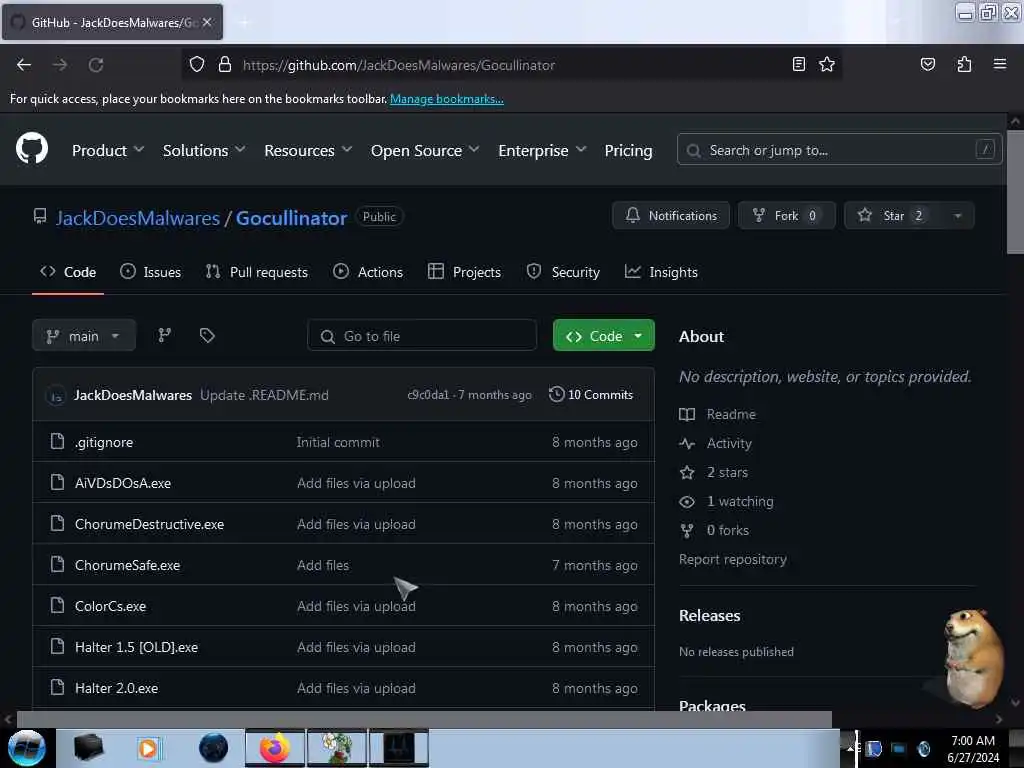This screenshot has width=1024, height=768.
Task: Open the Pocket save icon
Action: [x=927, y=64]
